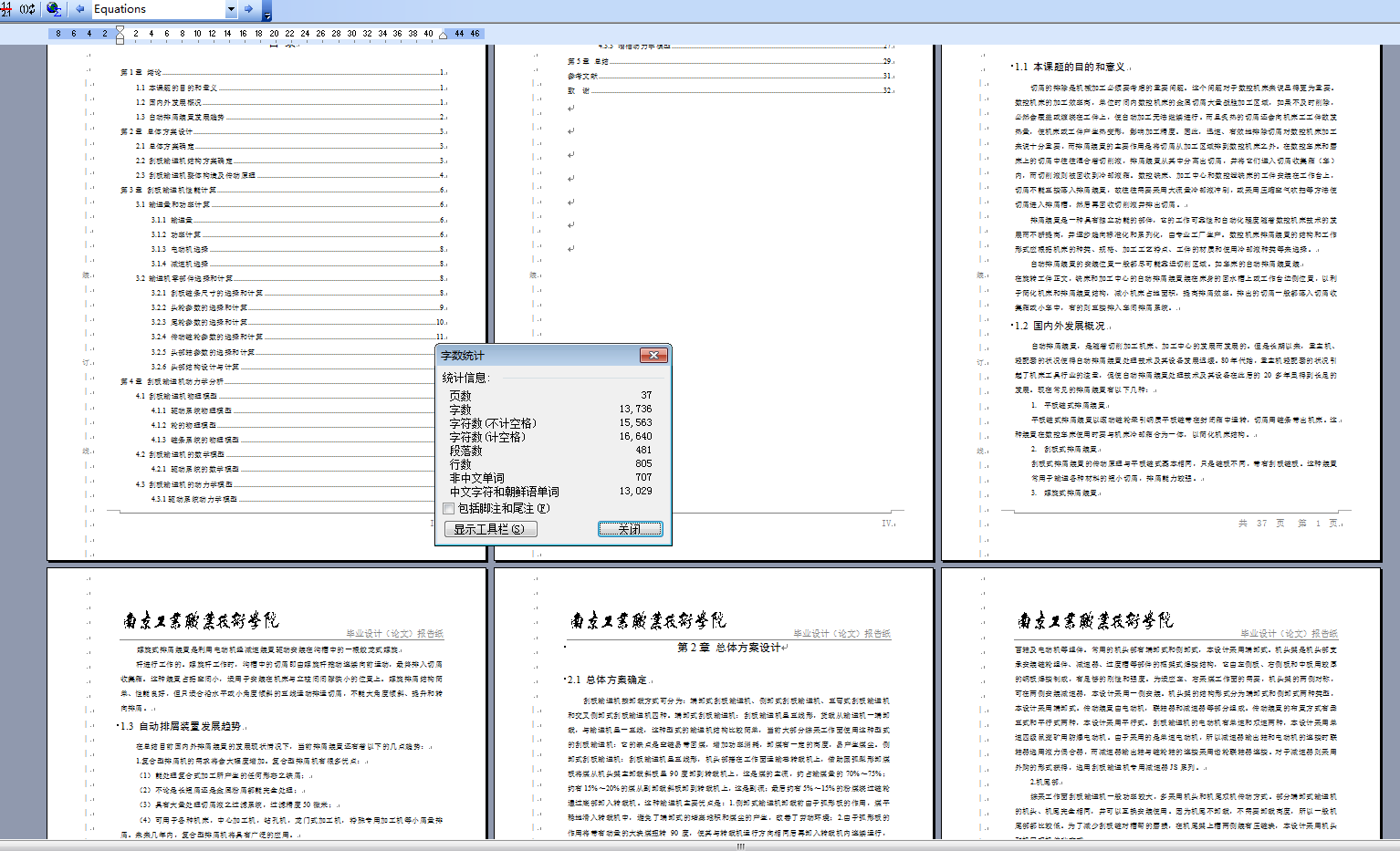Toggle 包括脚注和尾注 checkbox
Screen dimensions: 1400x851
(448, 509)
